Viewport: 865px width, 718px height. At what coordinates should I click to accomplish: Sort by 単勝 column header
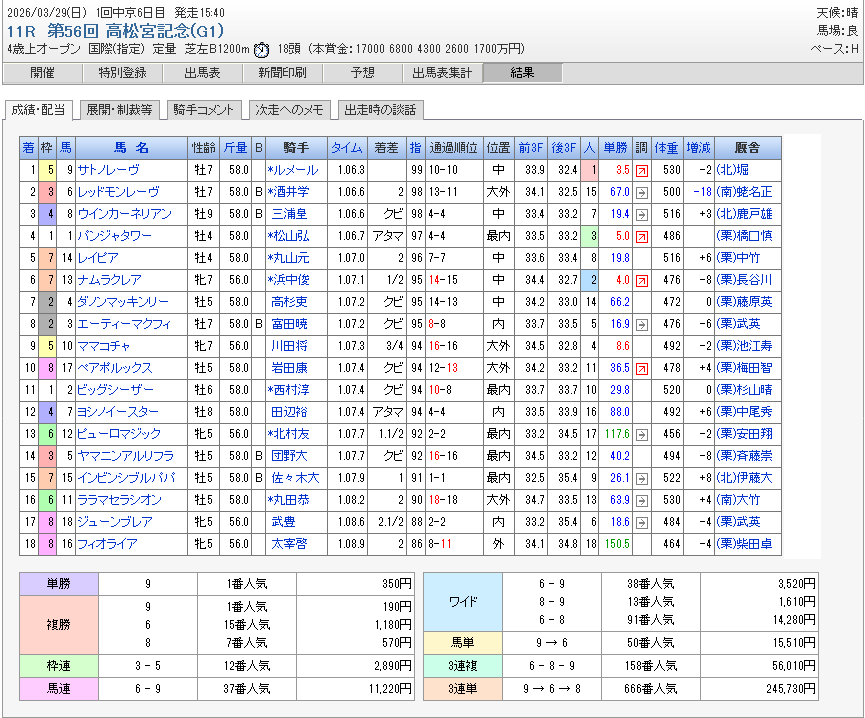point(615,148)
